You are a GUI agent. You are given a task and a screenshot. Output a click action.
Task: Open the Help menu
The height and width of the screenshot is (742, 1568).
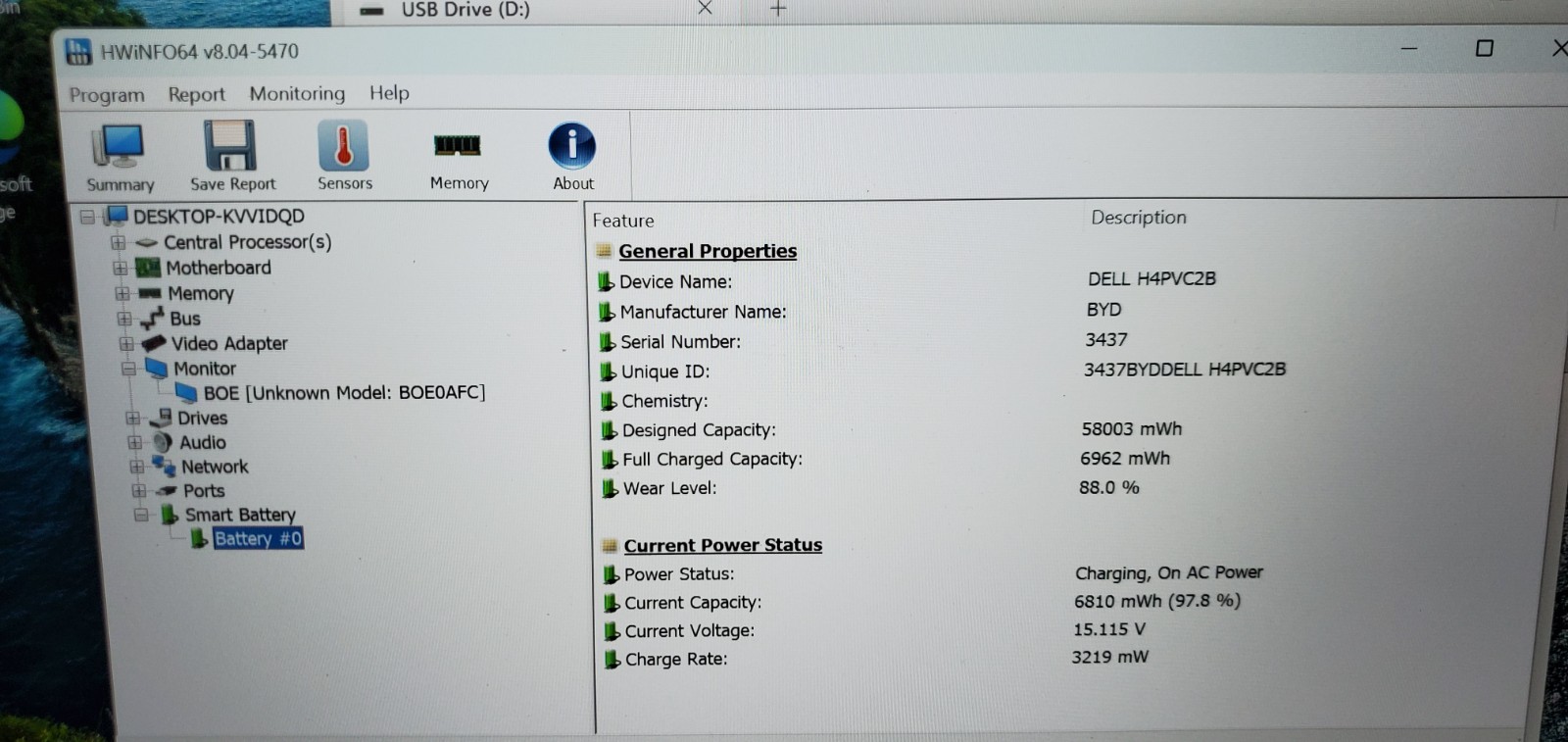tap(389, 93)
